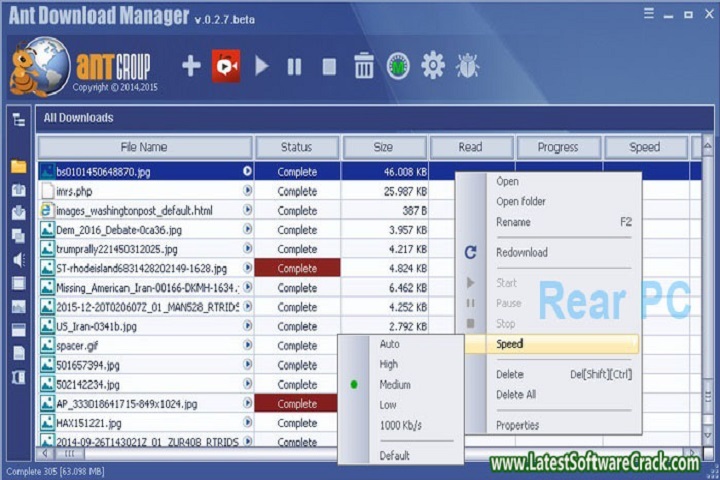720x480 pixels.
Task: Choose Open in context menu
Action: tap(507, 181)
